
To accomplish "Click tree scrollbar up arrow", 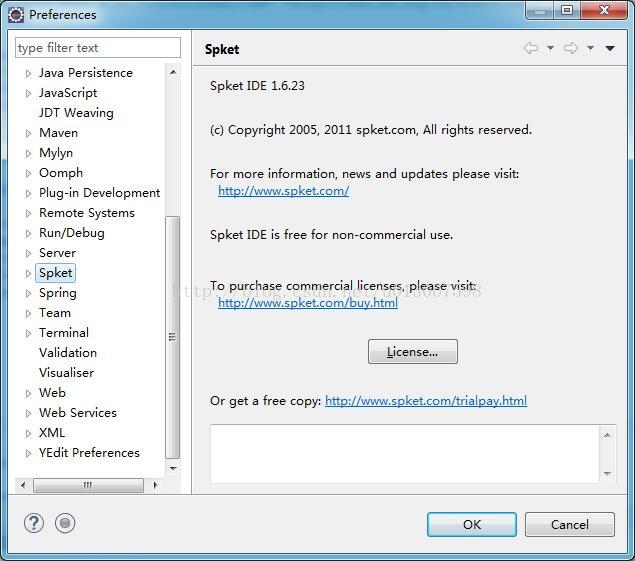I will click(x=173, y=72).
